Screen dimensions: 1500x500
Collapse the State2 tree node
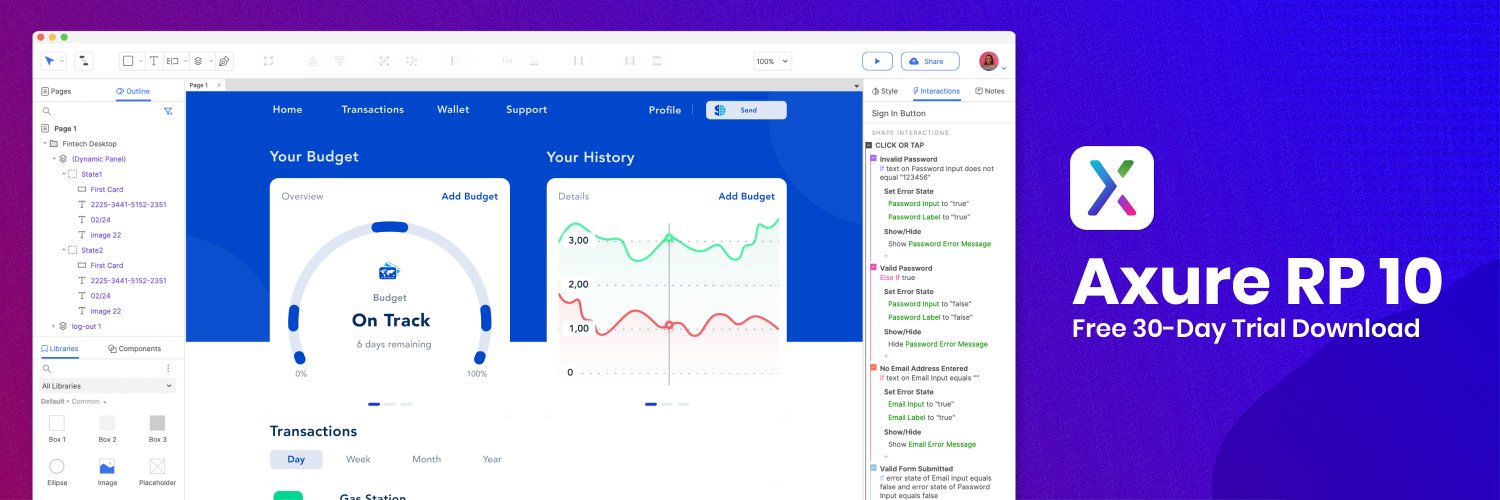tap(64, 250)
